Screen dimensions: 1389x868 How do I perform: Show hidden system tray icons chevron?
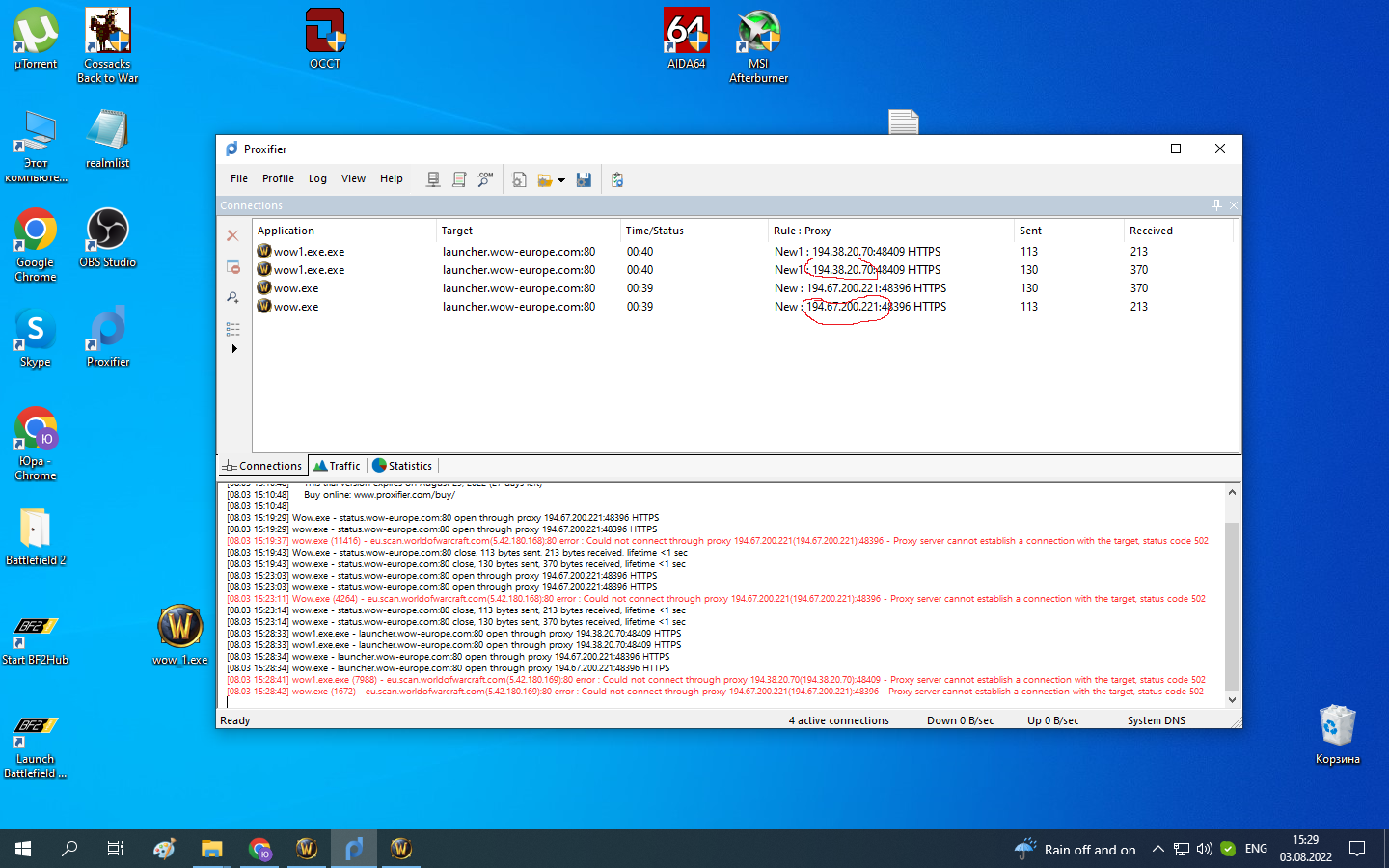click(1157, 850)
